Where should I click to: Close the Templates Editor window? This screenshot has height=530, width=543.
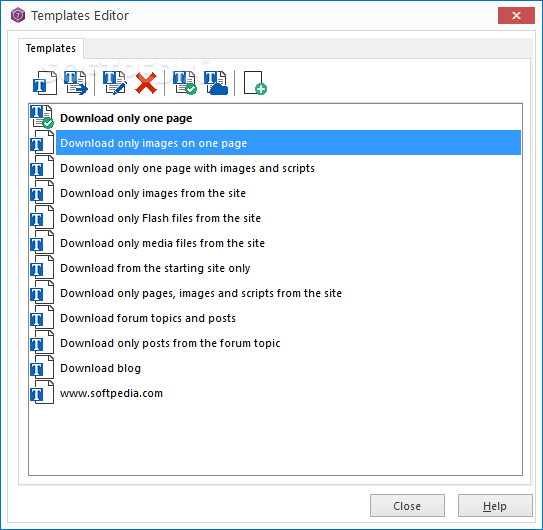click(516, 16)
